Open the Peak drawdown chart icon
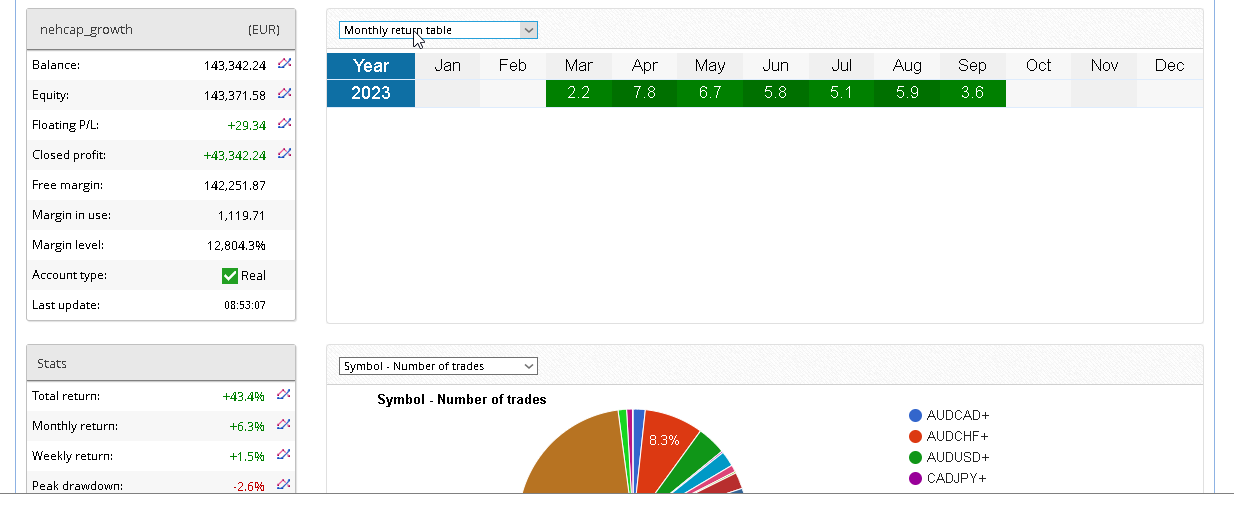 pos(284,485)
